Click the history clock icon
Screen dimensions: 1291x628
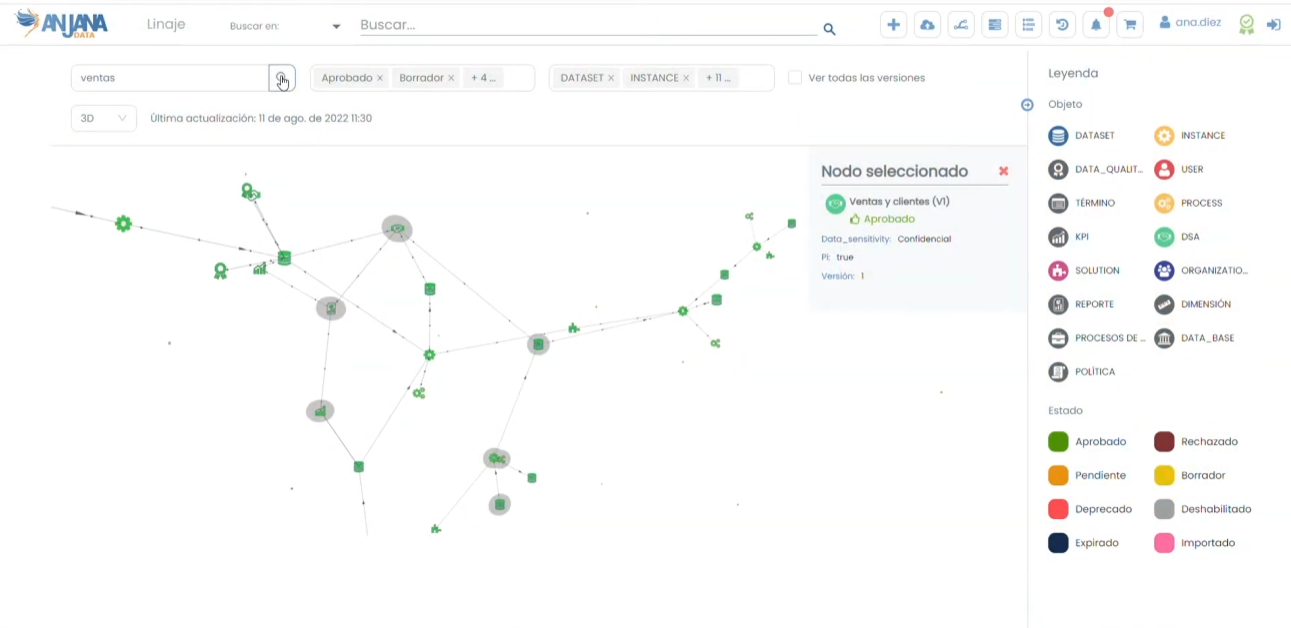(x=1062, y=25)
